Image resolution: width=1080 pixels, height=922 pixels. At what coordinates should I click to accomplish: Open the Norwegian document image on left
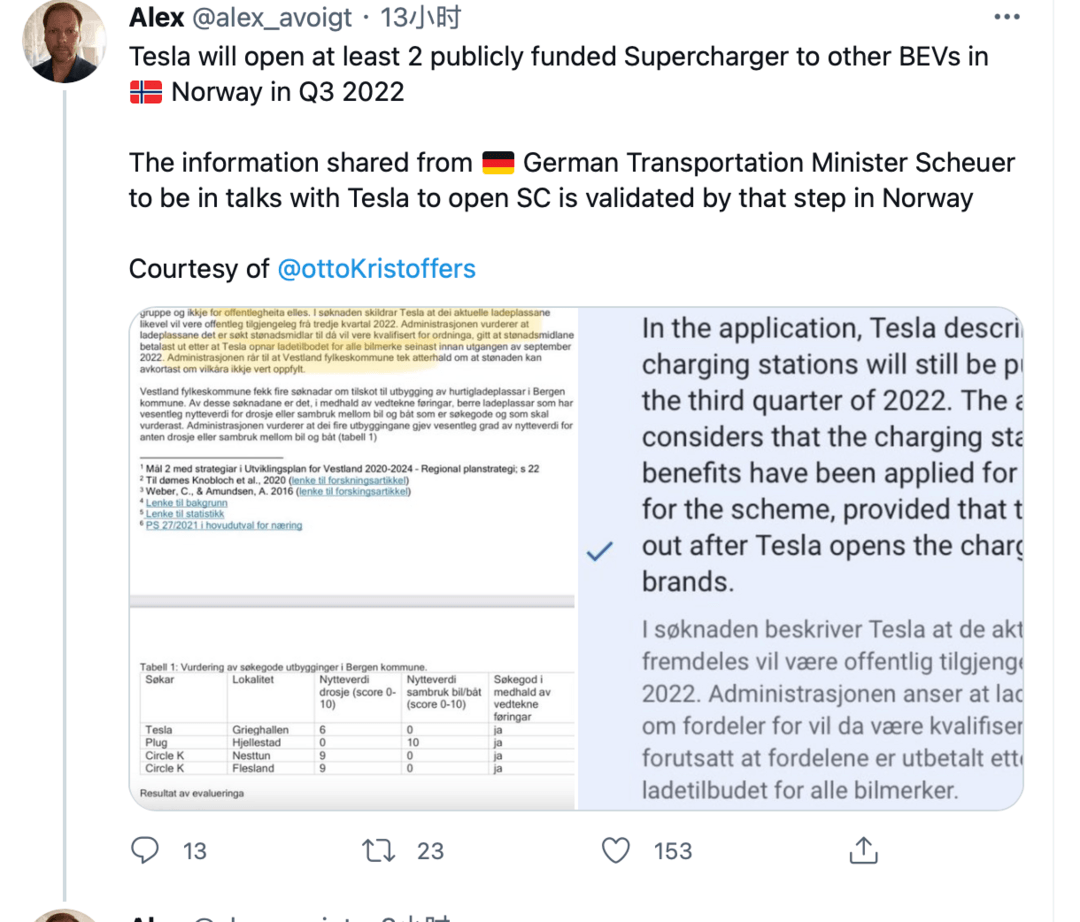pos(352,558)
